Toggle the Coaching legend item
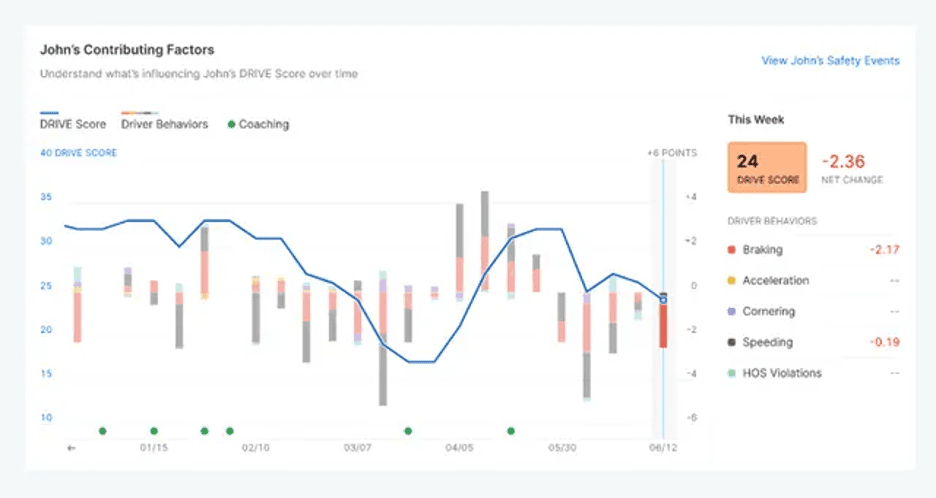 click(258, 125)
